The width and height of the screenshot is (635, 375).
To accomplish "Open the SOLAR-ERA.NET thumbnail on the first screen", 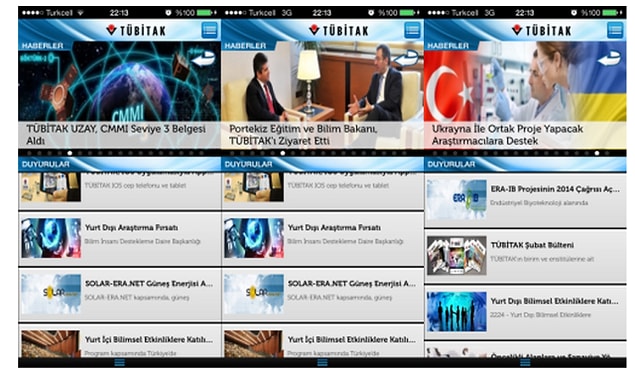I will (x=51, y=294).
